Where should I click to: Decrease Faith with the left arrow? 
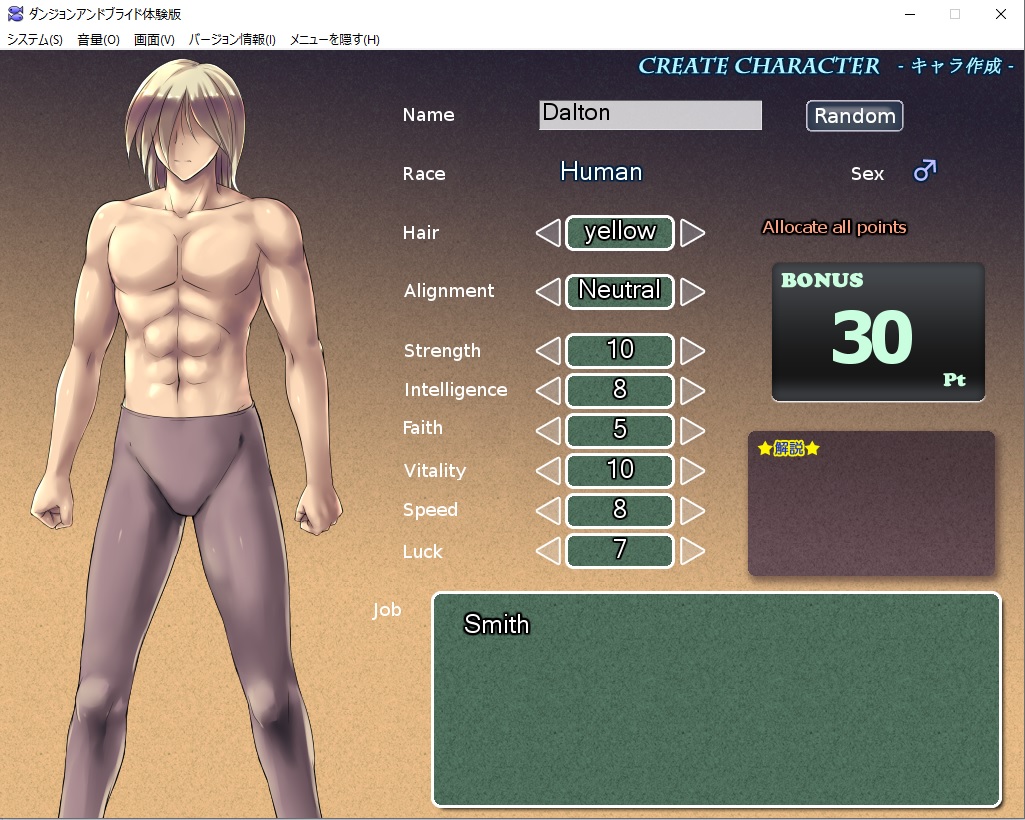coord(548,431)
